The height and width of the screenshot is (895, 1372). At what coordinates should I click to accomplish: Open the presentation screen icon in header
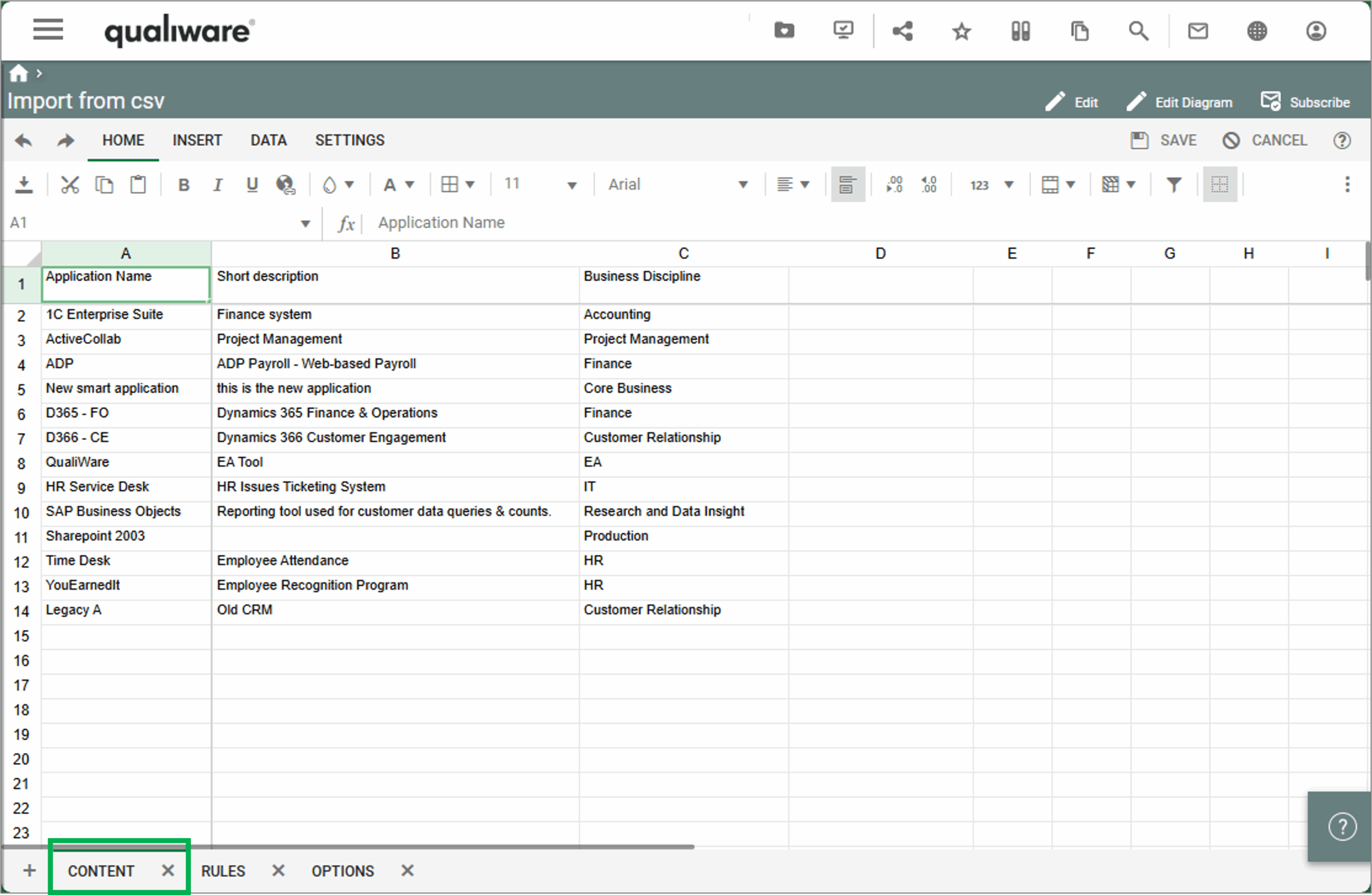coord(844,30)
